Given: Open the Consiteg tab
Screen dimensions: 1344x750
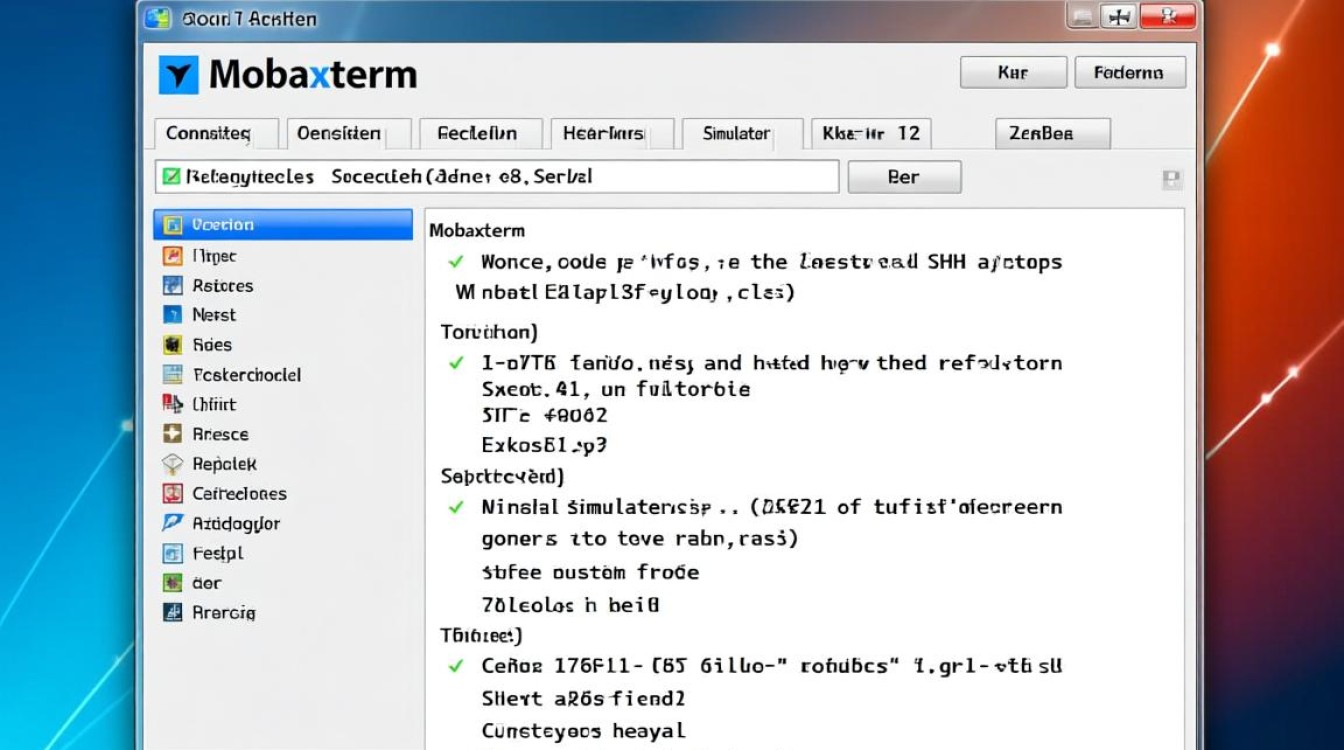Looking at the screenshot, I should point(208,134).
